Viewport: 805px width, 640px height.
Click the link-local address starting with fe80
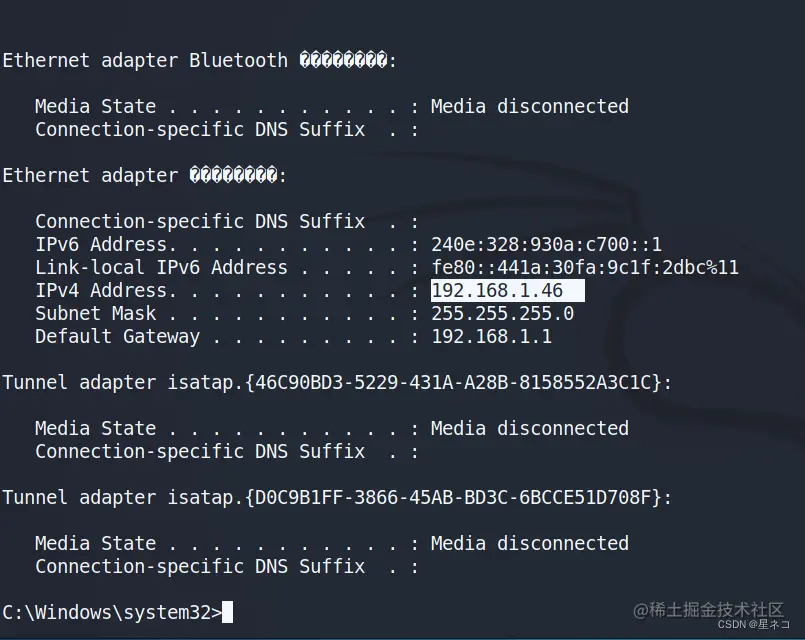click(585, 268)
